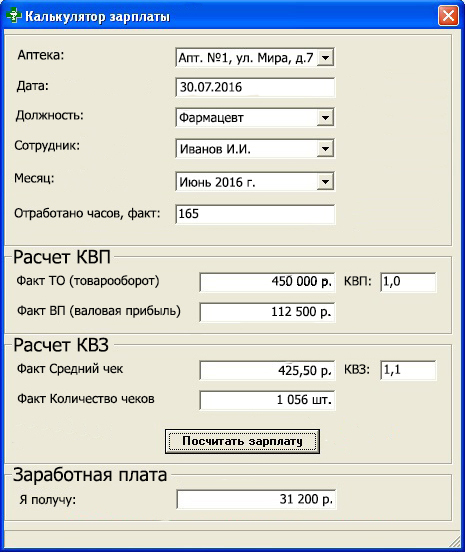Viewport: 465px width, 553px height.
Task: Focus the КВП coefficient field
Action: 408,282
